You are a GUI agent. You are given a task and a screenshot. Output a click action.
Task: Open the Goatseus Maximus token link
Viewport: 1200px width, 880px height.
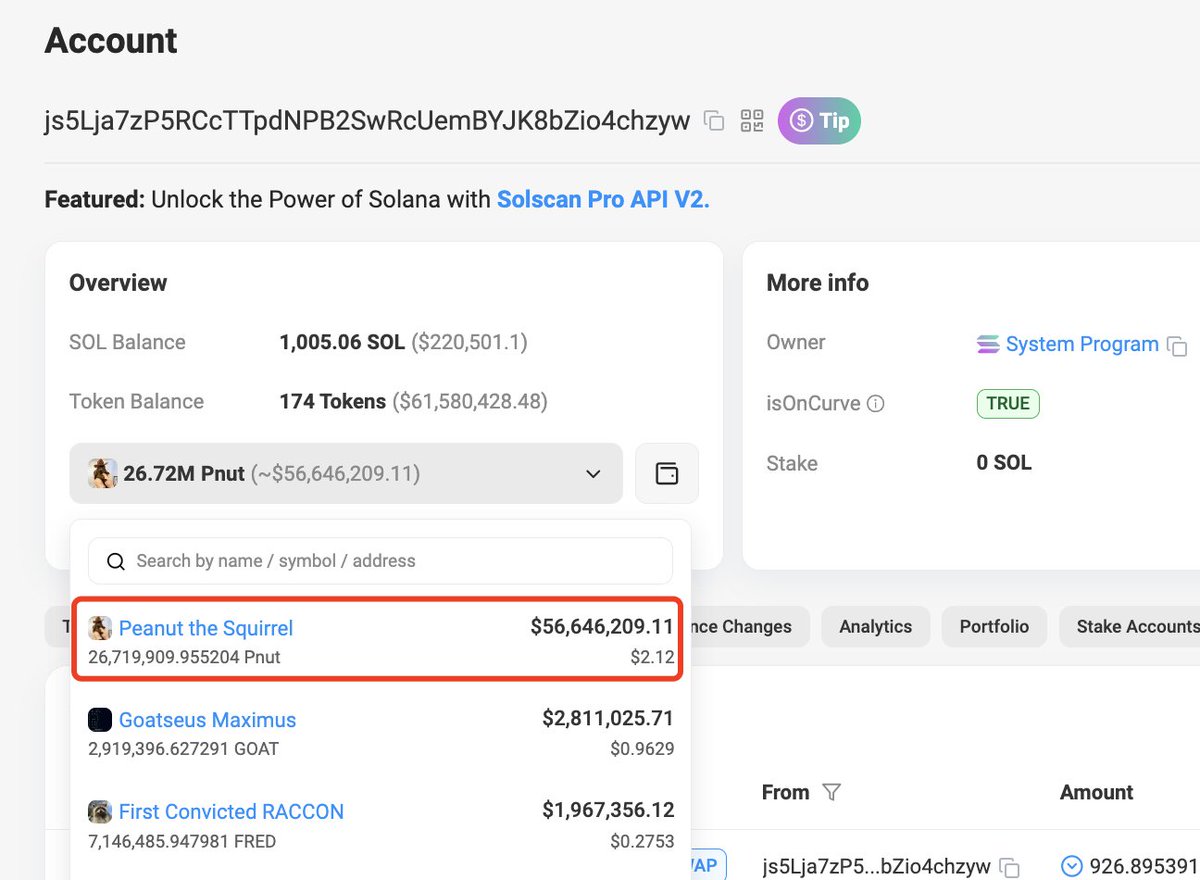pos(207,720)
